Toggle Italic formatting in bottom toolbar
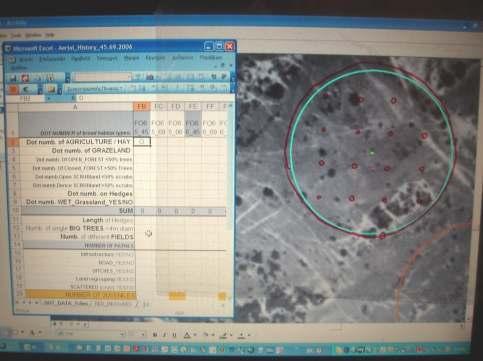This screenshot has height=361, width=483. [165, 335]
